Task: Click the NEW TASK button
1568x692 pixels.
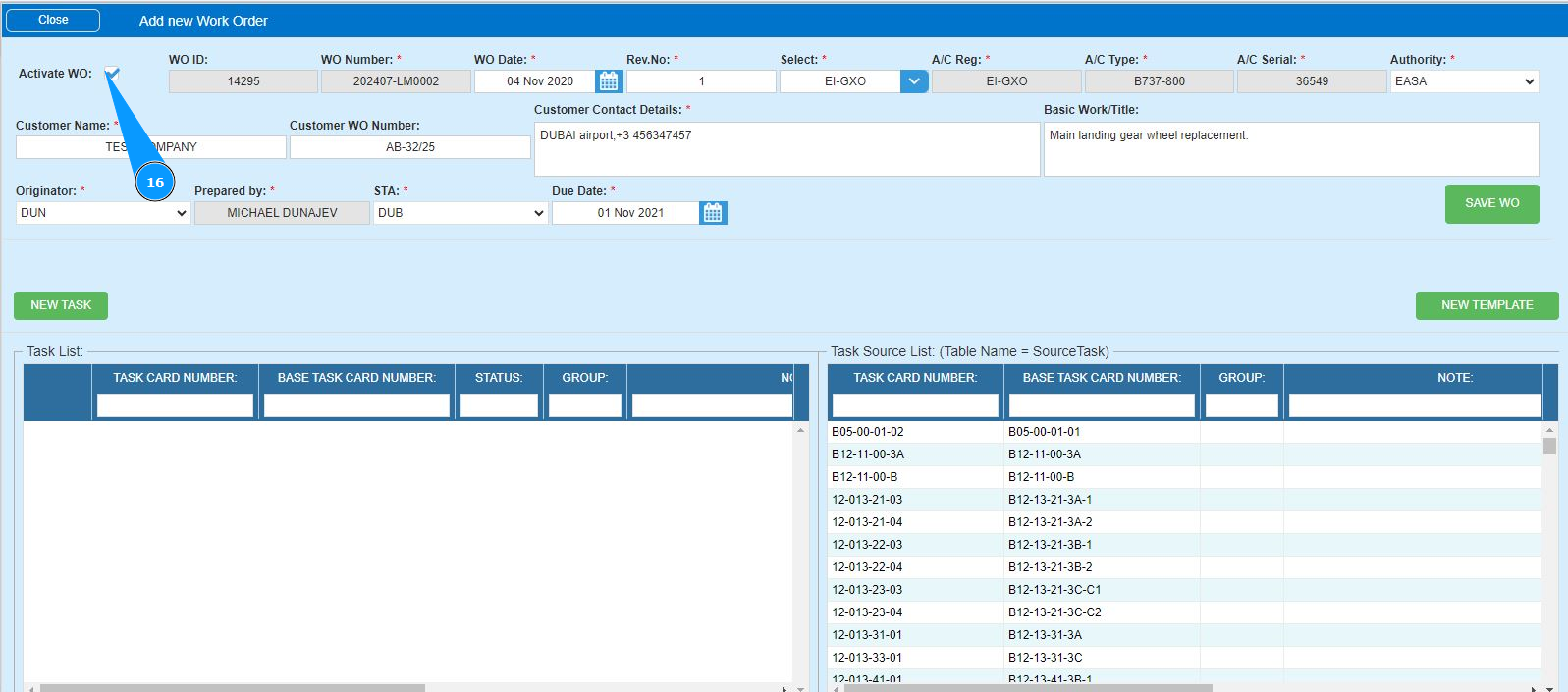Action: (61, 305)
